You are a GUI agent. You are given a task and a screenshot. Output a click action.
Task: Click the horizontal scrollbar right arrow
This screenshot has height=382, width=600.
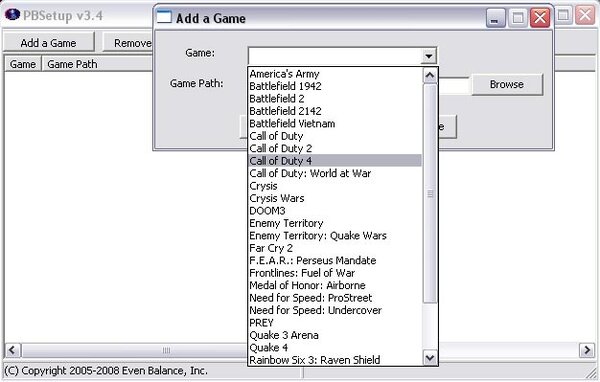tap(587, 350)
